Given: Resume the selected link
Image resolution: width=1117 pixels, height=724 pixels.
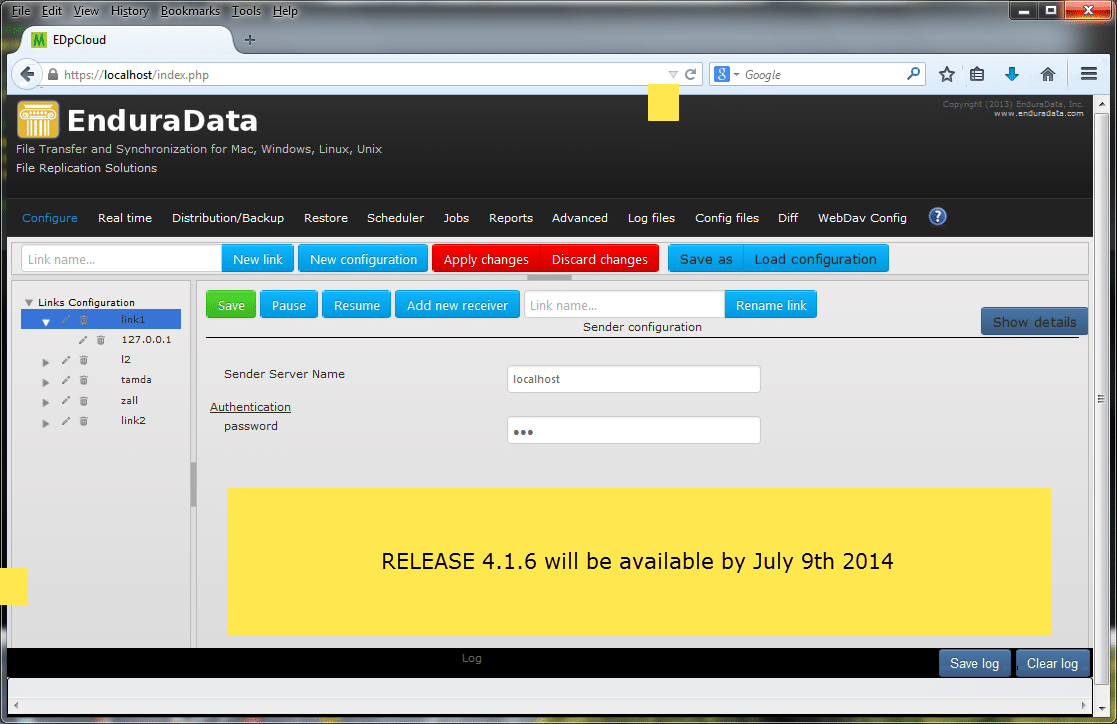Looking at the screenshot, I should (356, 303).
